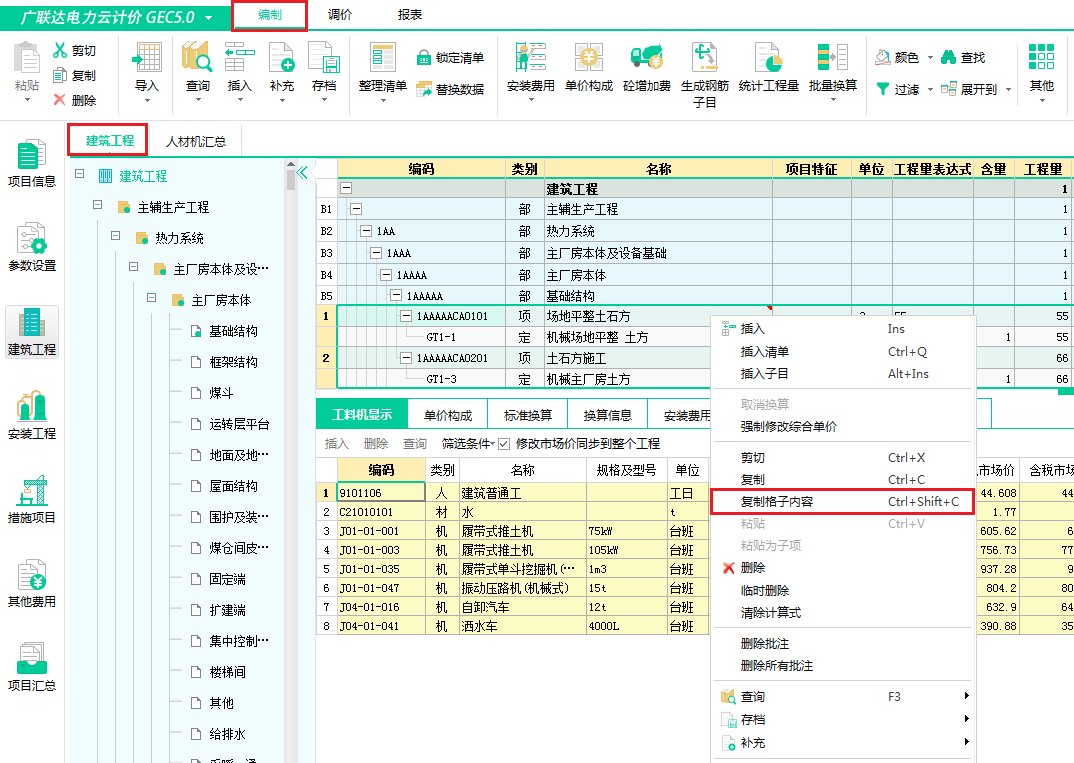Click the 导入 (Import) toolbar icon
1074x763 pixels.
coord(147,58)
